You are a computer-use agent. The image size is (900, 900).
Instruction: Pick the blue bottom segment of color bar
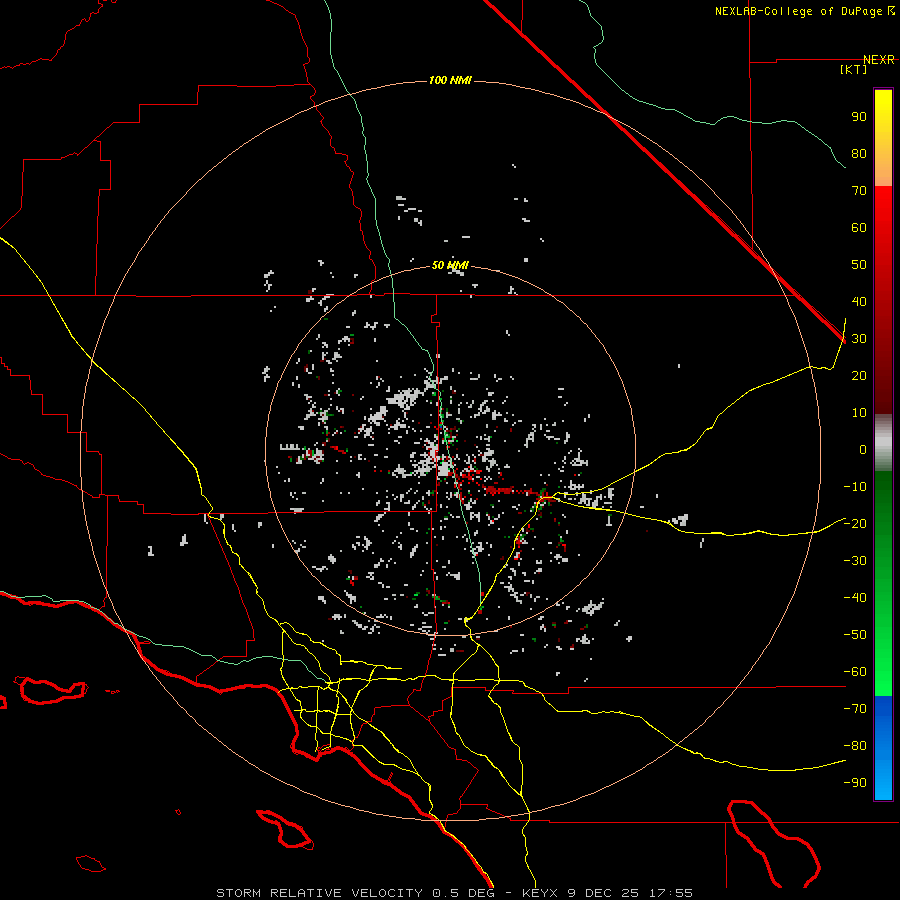883,747
